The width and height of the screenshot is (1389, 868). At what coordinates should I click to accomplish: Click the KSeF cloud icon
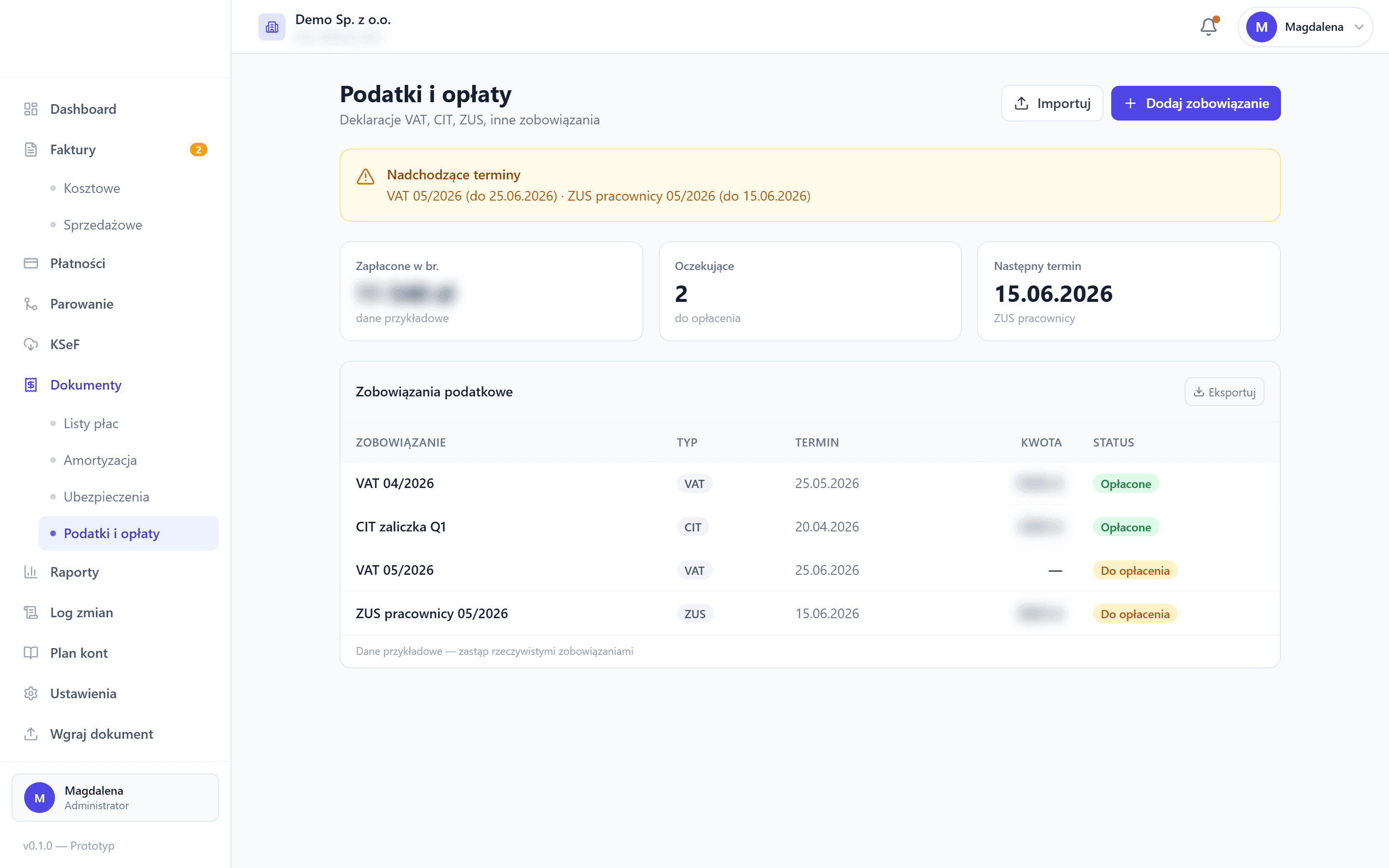(x=31, y=344)
